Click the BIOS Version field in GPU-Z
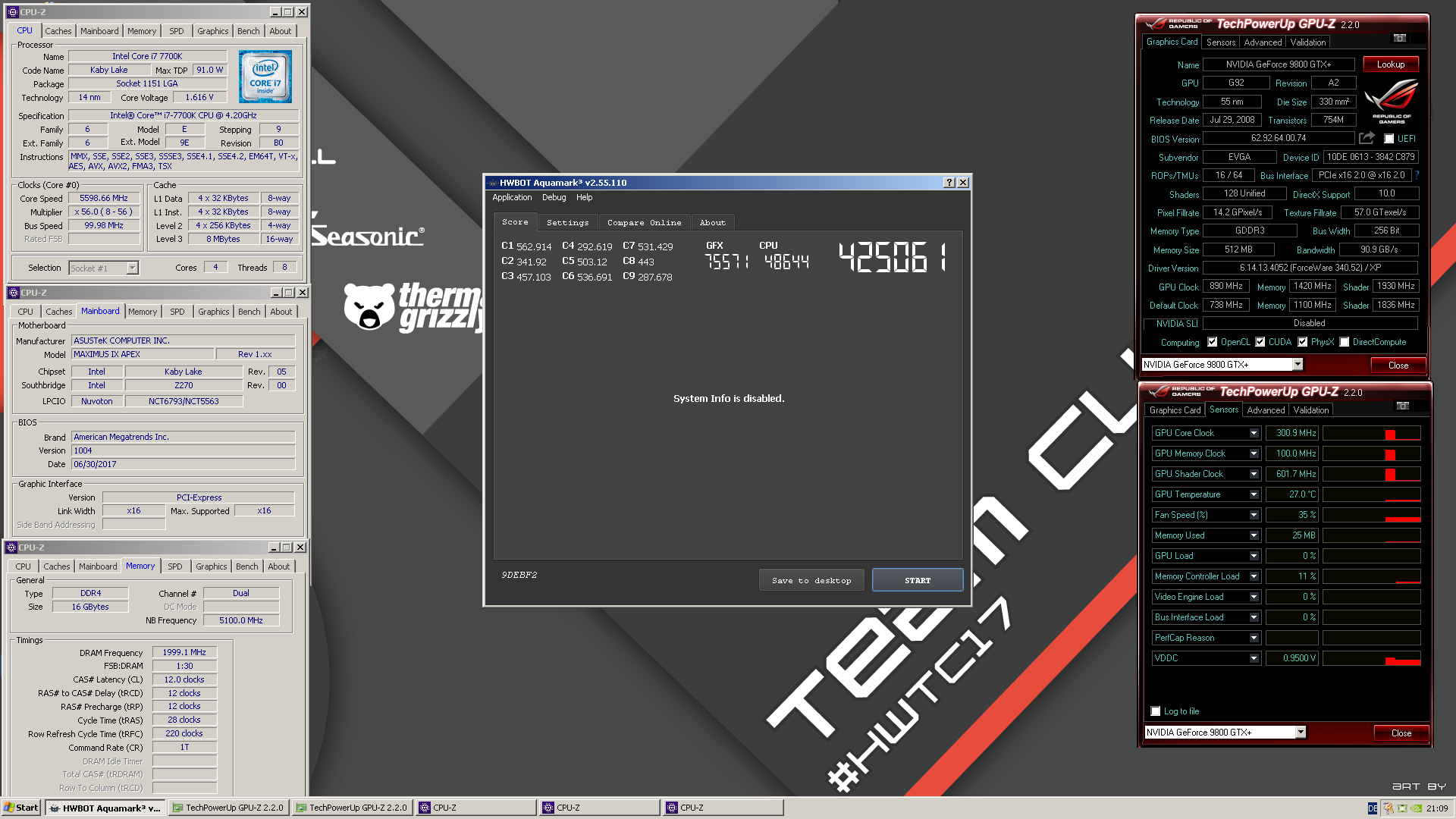Screen dimensions: 1456x819 (1279, 138)
